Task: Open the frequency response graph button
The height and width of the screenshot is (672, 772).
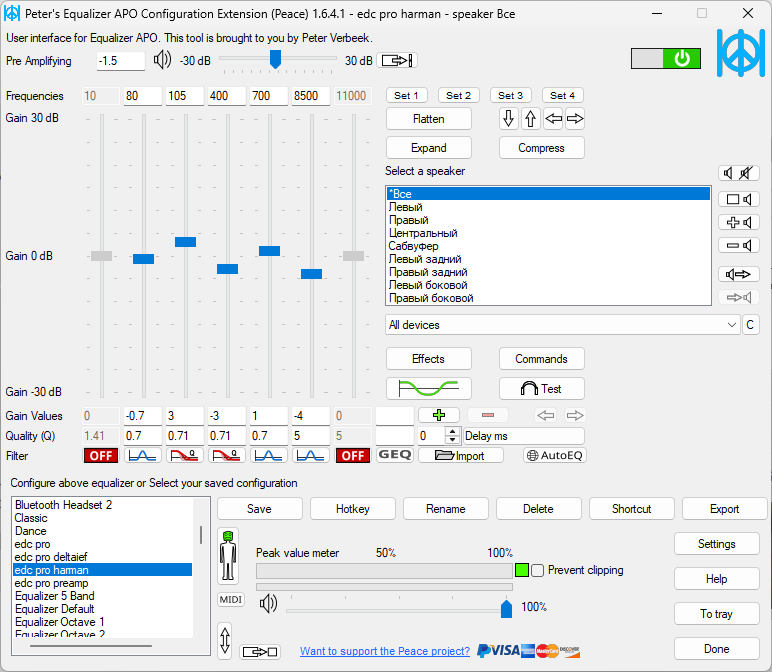Action: tap(429, 388)
